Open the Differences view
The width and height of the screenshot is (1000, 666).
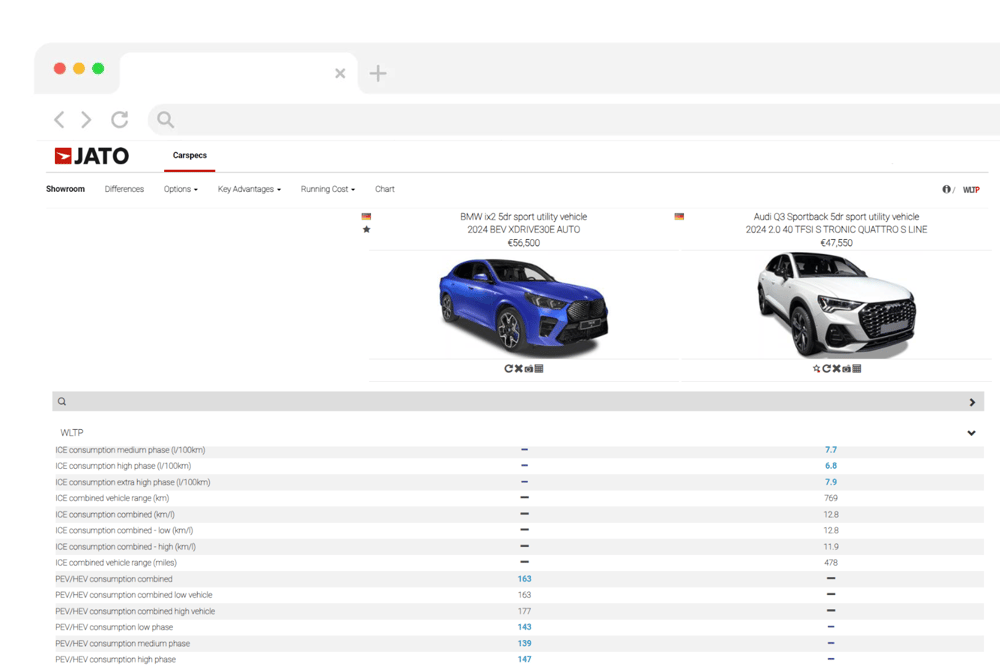pyautogui.click(x=124, y=189)
